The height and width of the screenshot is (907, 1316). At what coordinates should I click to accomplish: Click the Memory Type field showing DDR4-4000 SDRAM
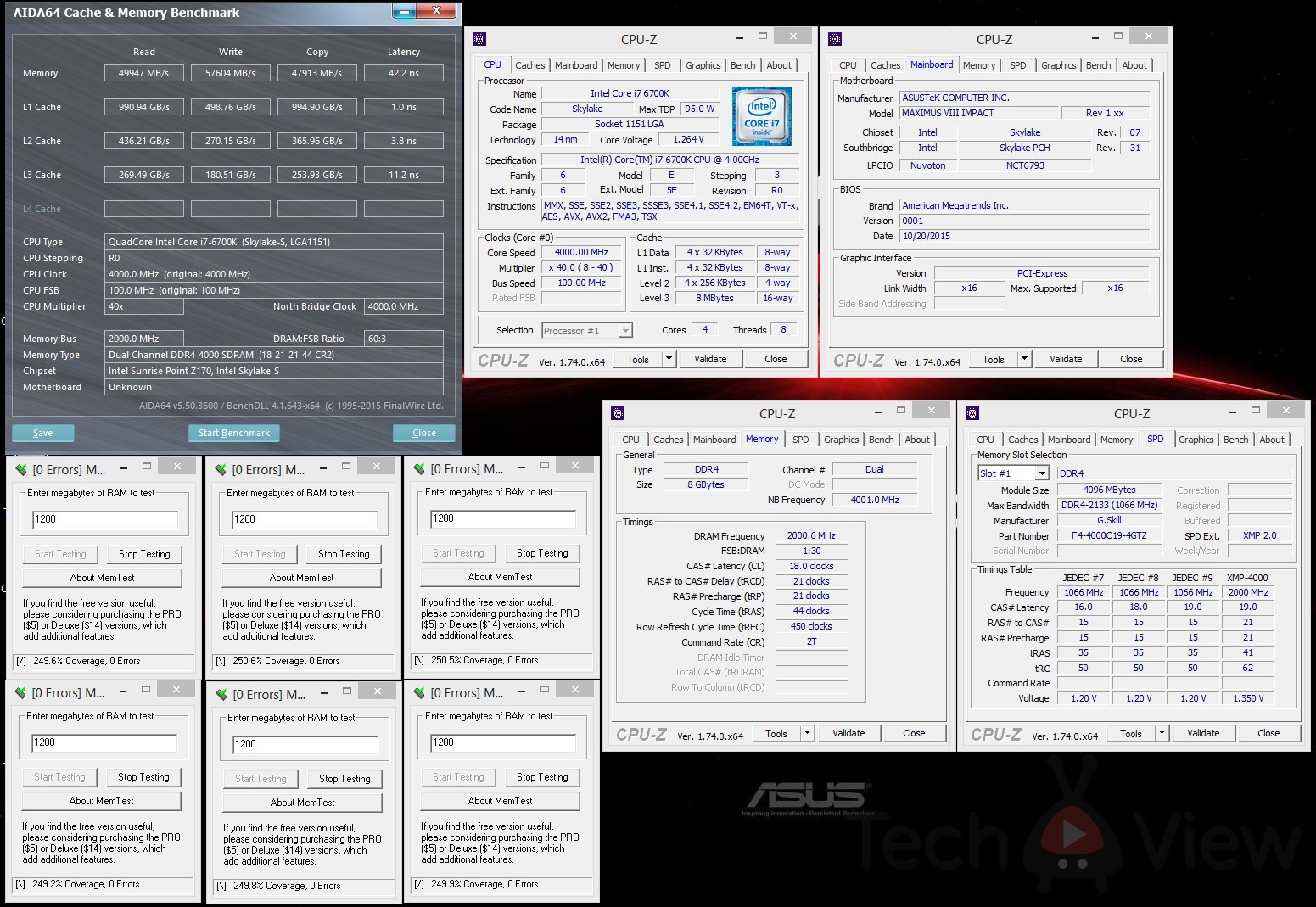(274, 355)
